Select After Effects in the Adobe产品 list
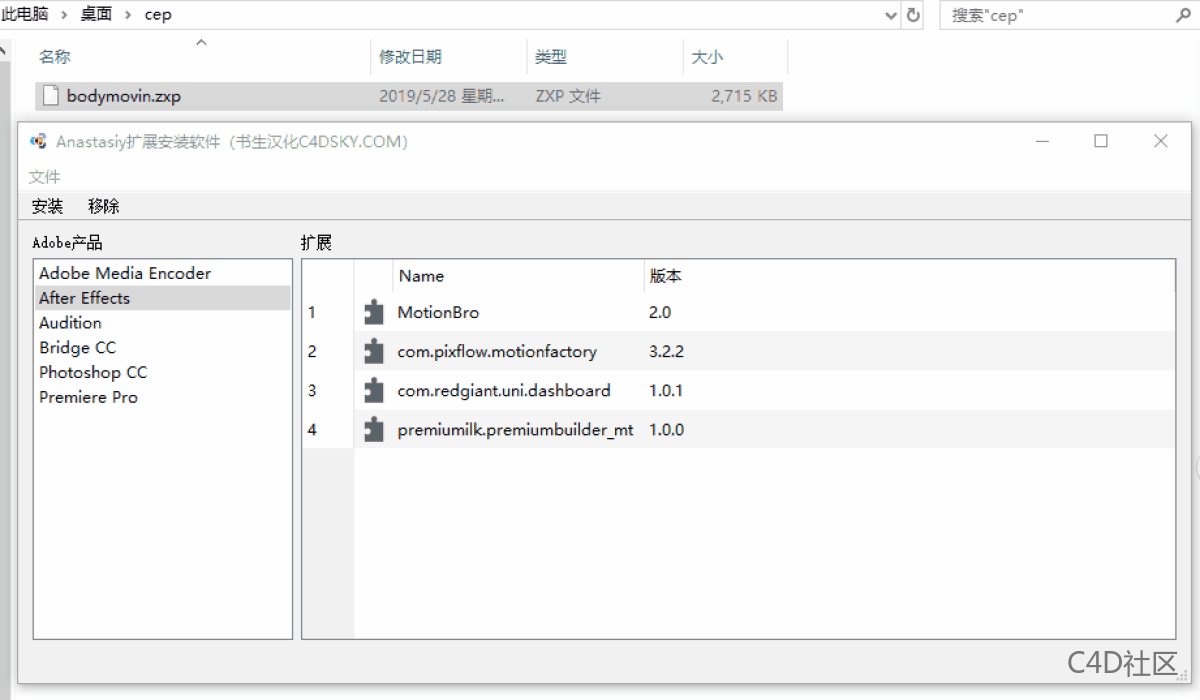 pyautogui.click(x=84, y=297)
